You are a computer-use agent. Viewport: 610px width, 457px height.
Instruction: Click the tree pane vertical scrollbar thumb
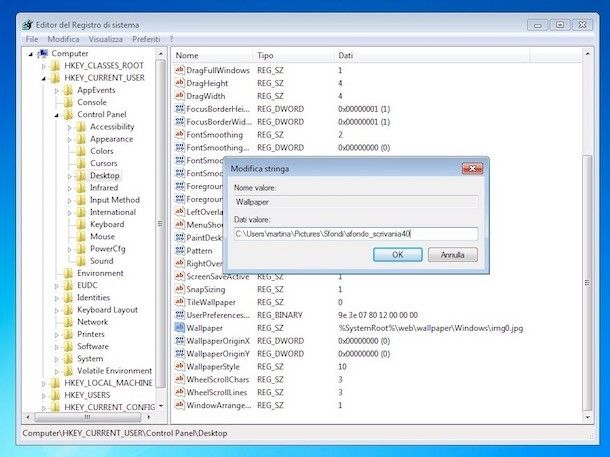160,224
